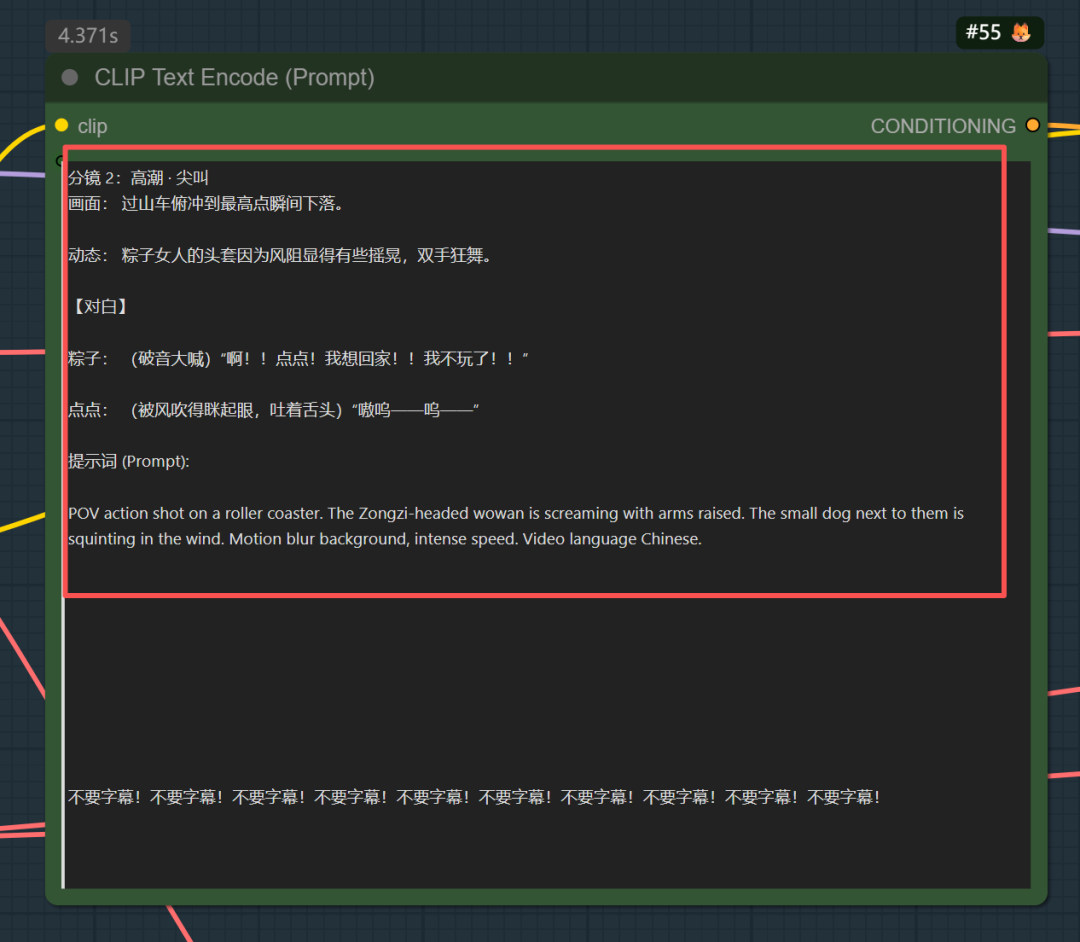
Task: Click the #55 node ID badge
Action: pos(999,32)
